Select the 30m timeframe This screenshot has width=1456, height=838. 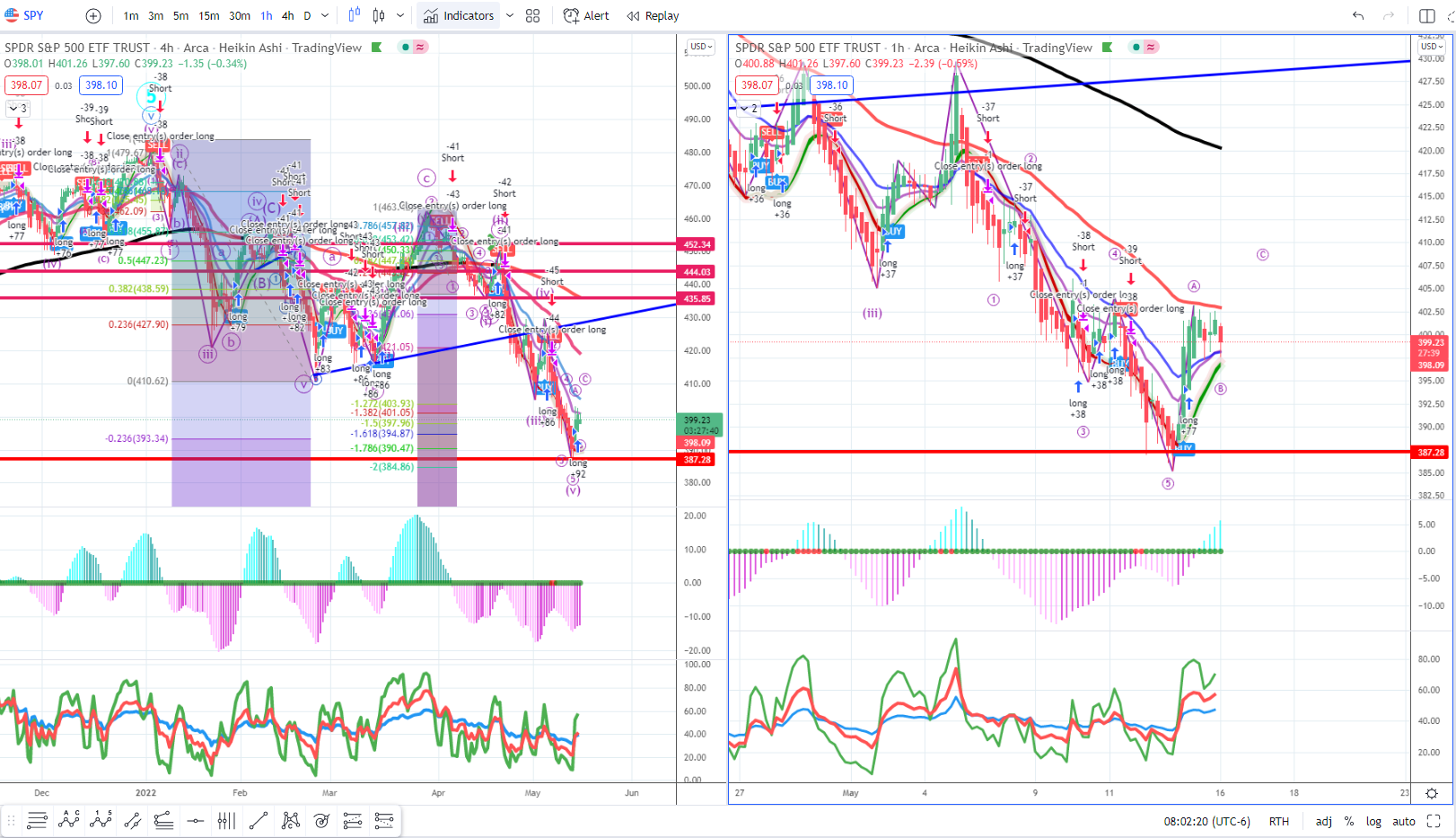click(x=240, y=15)
